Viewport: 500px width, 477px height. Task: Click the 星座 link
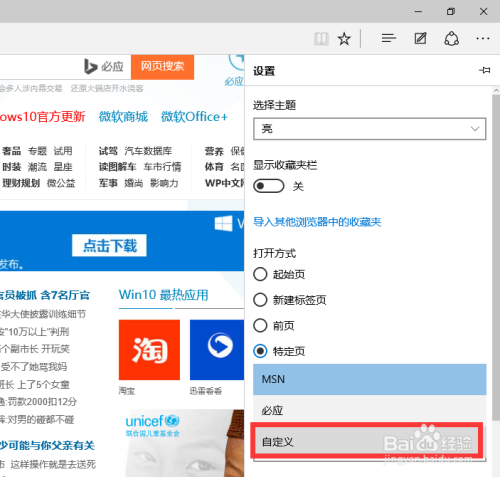pyautogui.click(x=63, y=167)
